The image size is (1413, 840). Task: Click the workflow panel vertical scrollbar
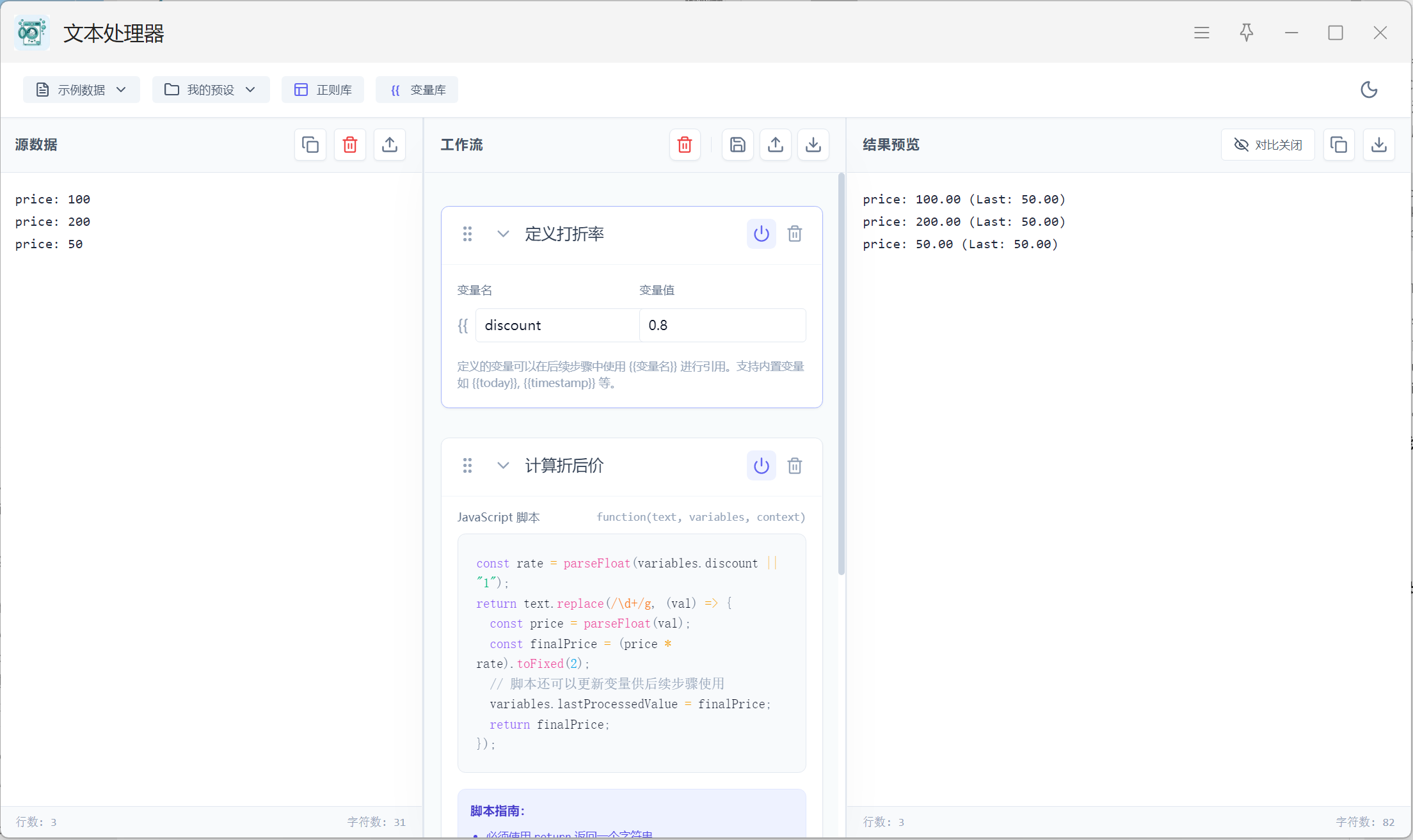tap(841, 374)
